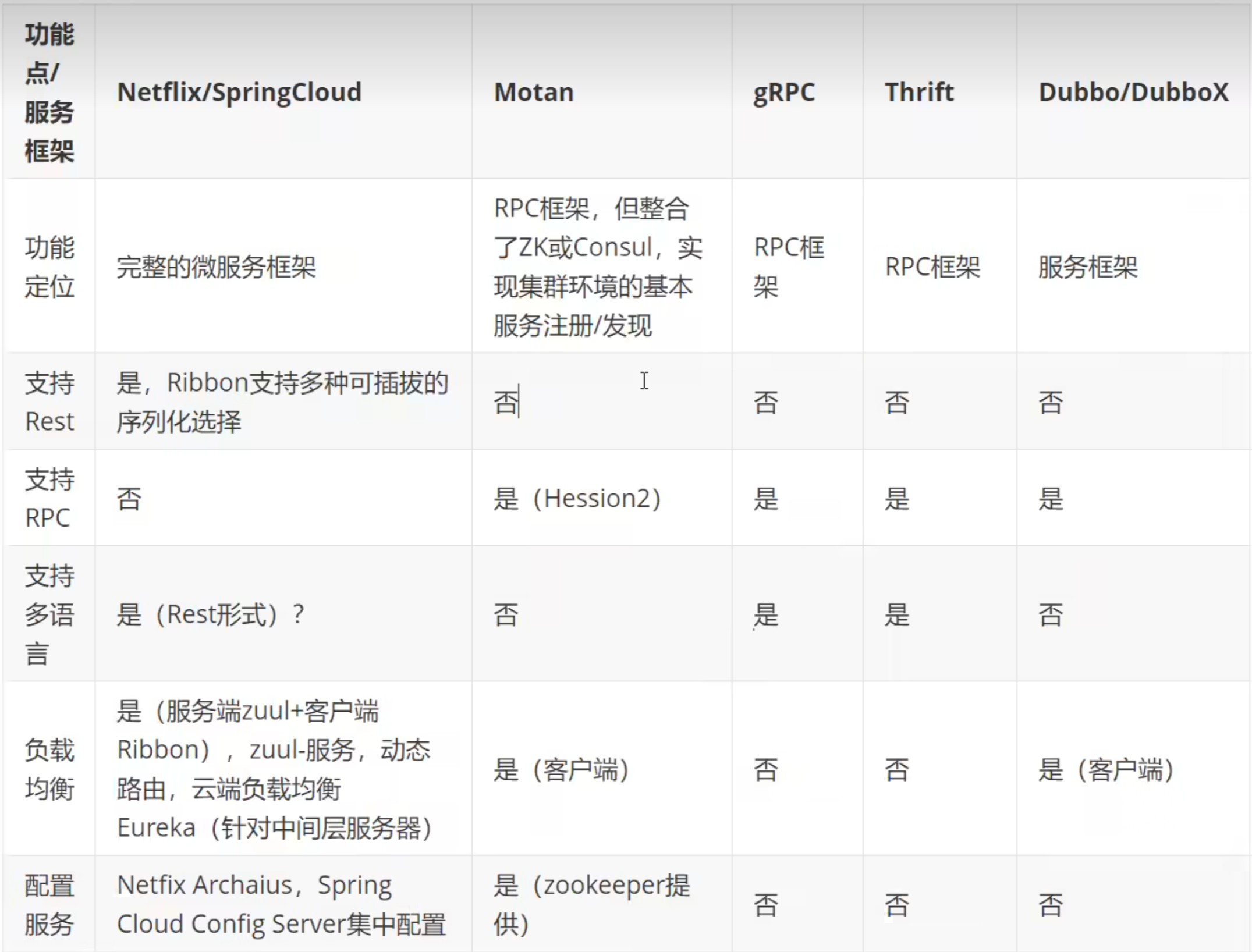Click the Thrift column header
Screen dimensions: 1252x952
tap(919, 92)
